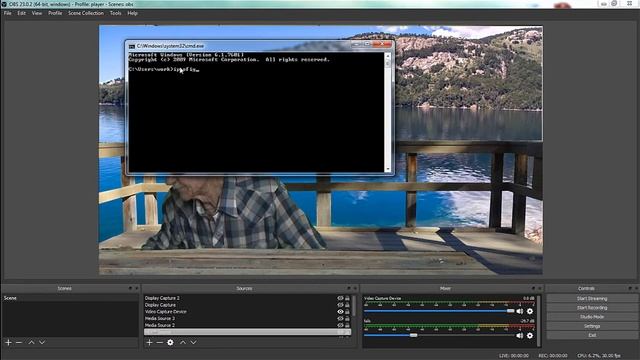
Task: Click volume slider handle of -29.7 dB track
Action: click(x=413, y=336)
